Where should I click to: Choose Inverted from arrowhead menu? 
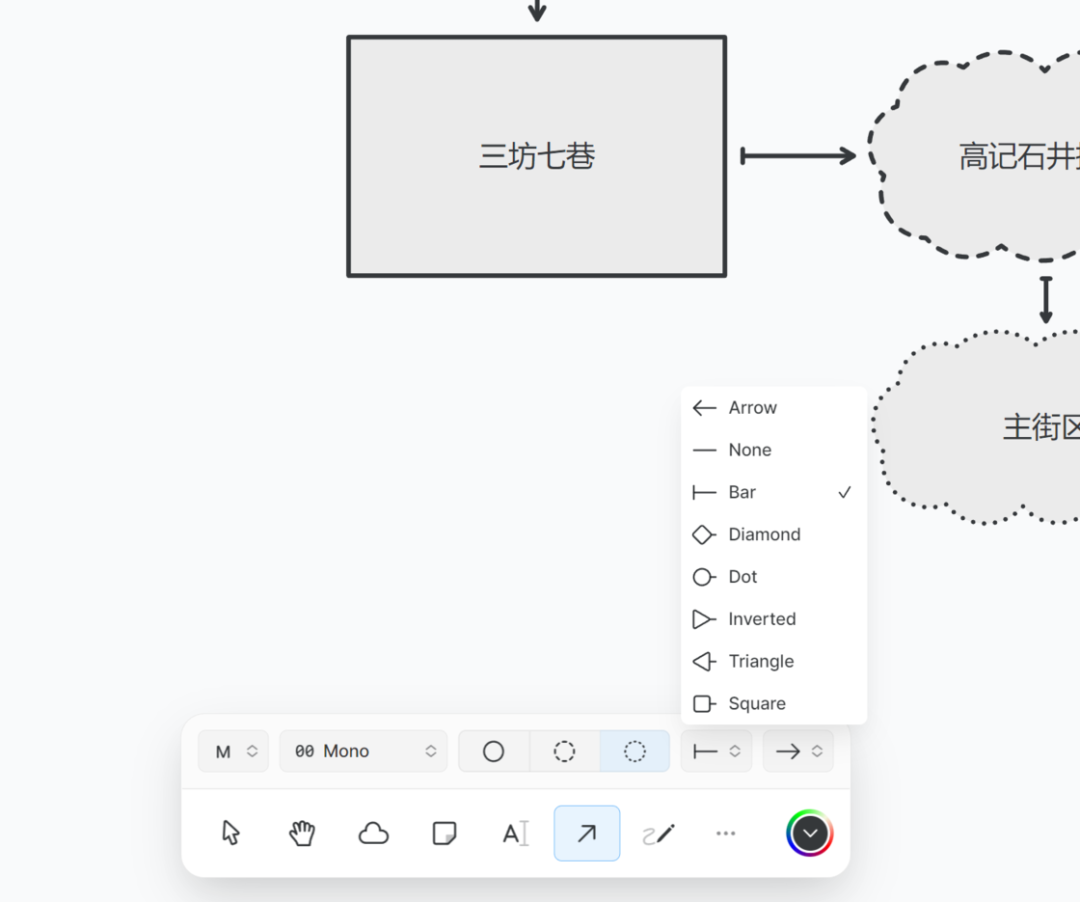coord(773,619)
